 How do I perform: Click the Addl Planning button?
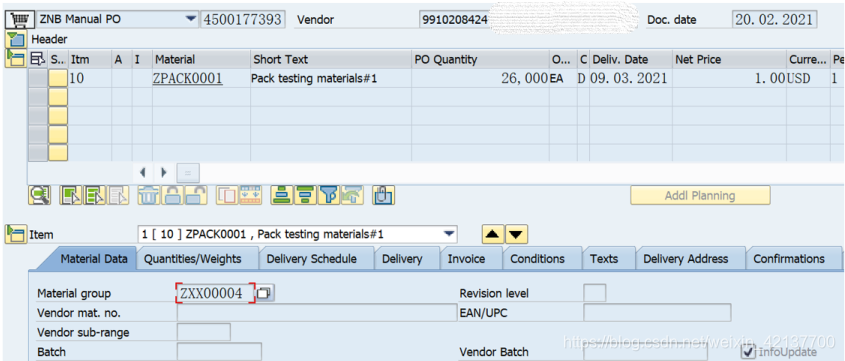(x=700, y=195)
